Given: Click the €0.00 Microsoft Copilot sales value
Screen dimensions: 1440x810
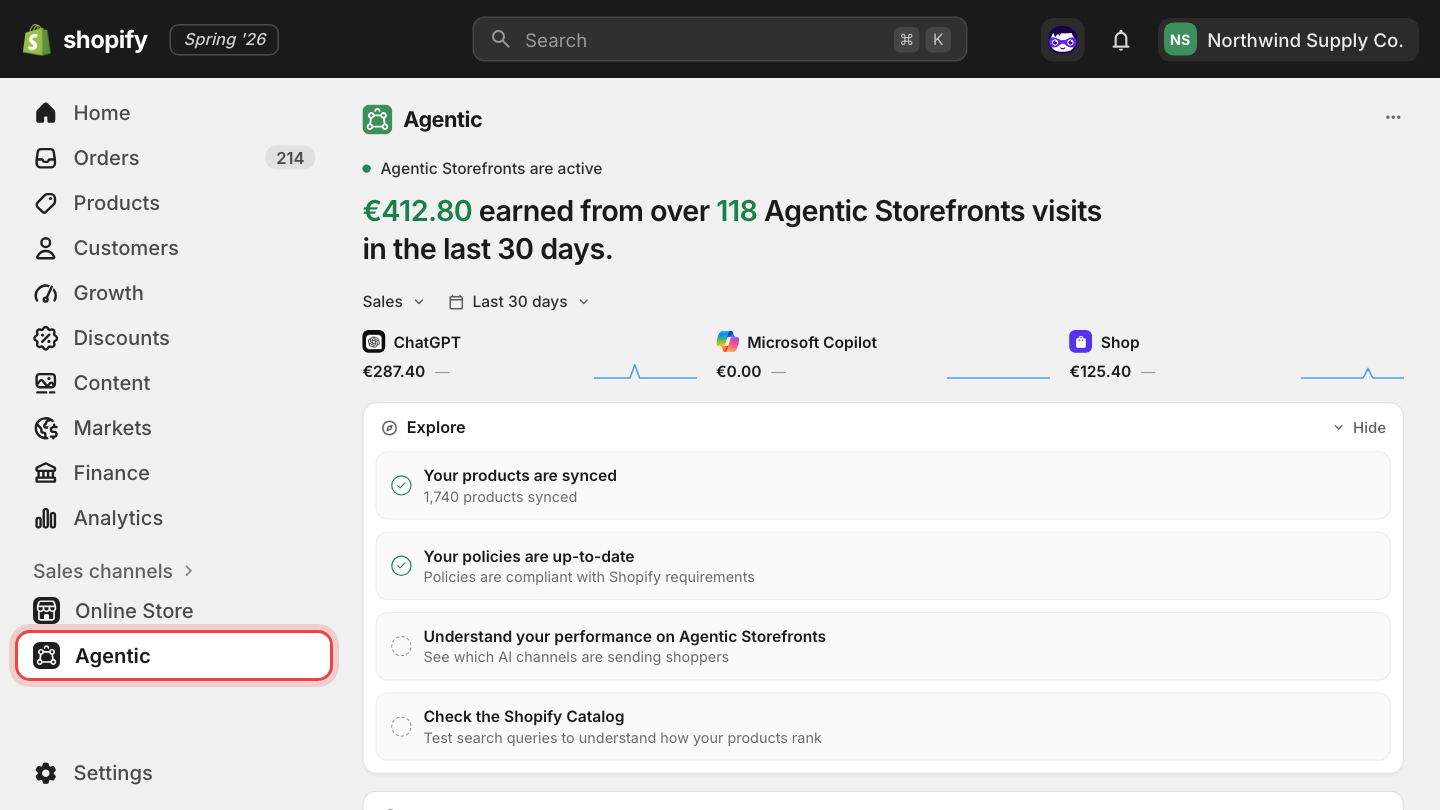Looking at the screenshot, I should click(x=739, y=371).
